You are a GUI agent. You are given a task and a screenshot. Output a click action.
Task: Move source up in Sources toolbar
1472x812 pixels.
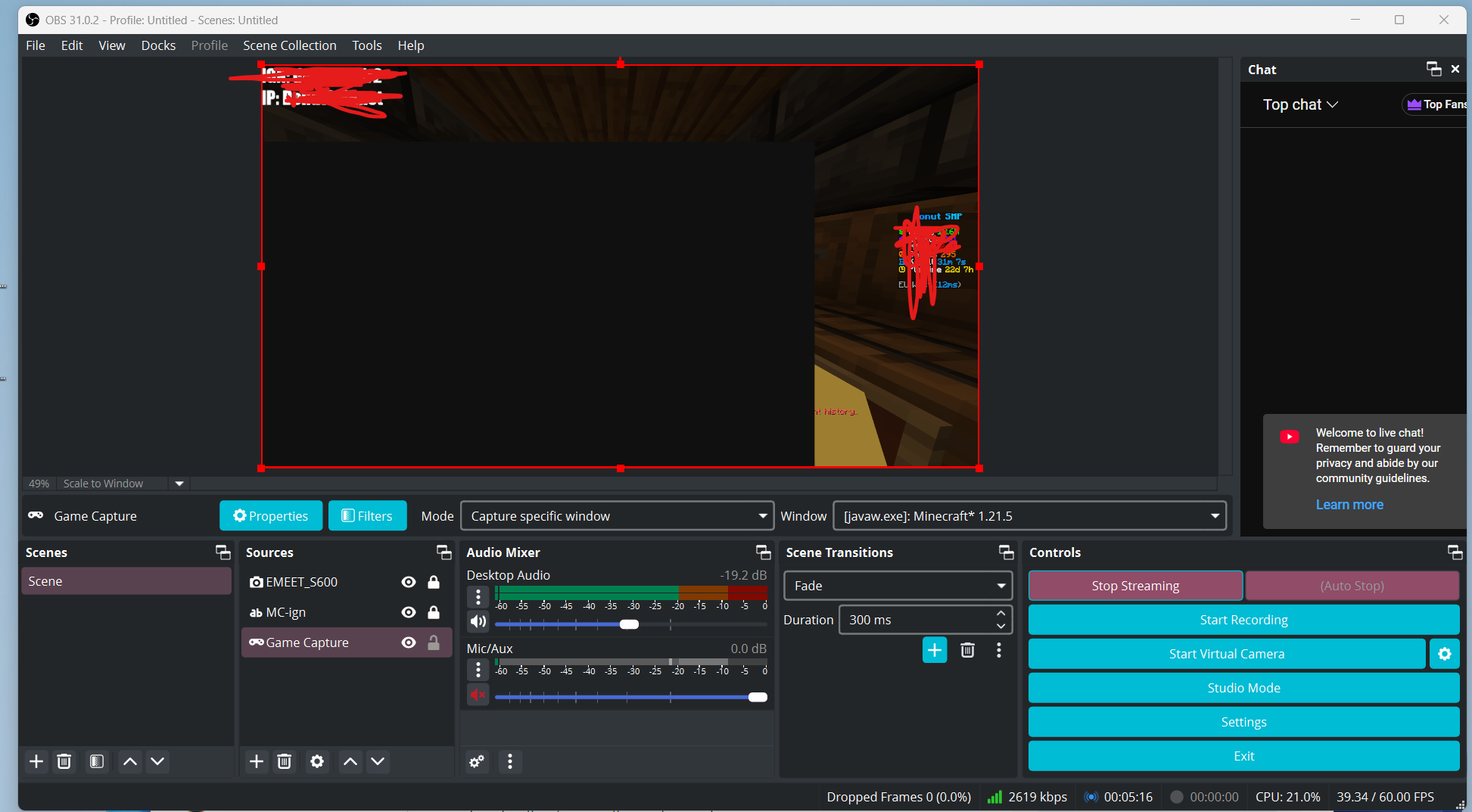pos(350,761)
